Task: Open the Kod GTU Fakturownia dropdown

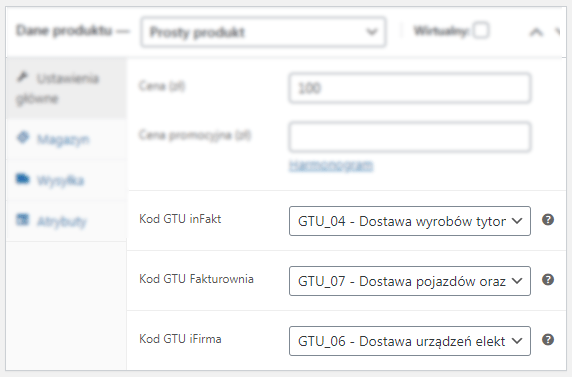Action: tap(410, 281)
